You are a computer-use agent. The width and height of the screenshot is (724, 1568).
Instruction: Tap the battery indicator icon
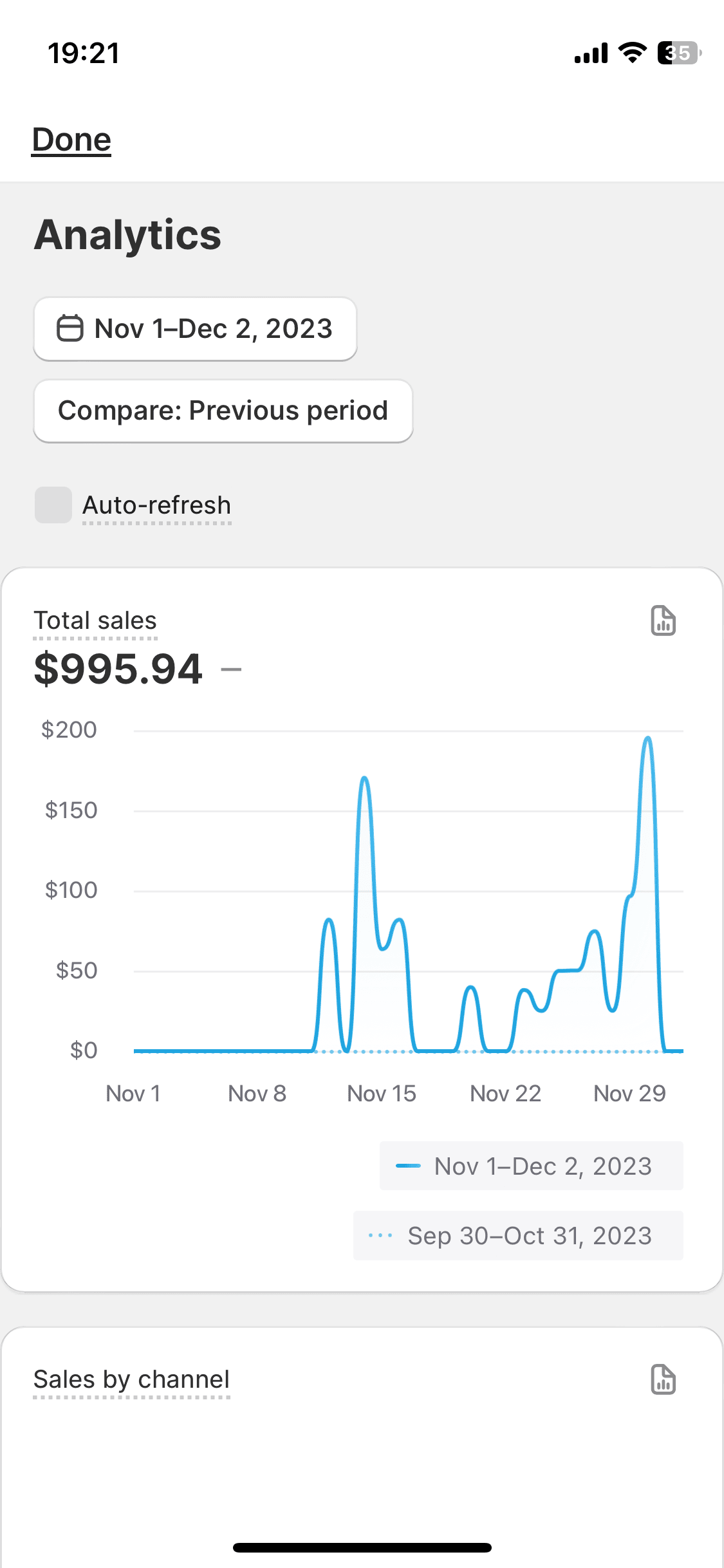pyautogui.click(x=678, y=53)
